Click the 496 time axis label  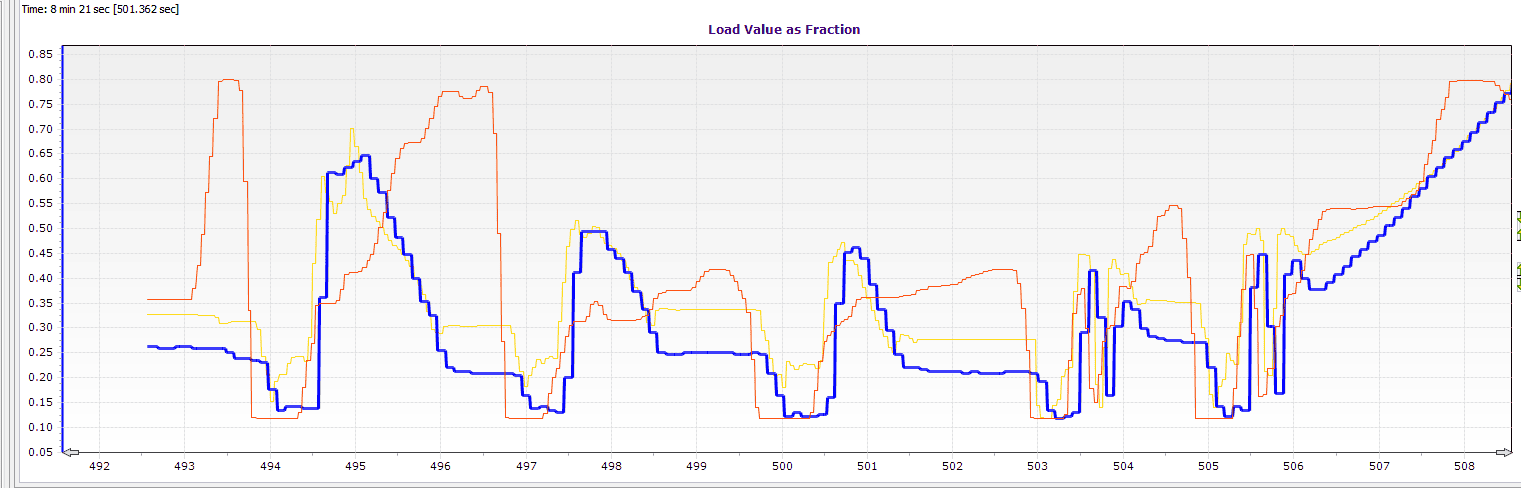(441, 466)
